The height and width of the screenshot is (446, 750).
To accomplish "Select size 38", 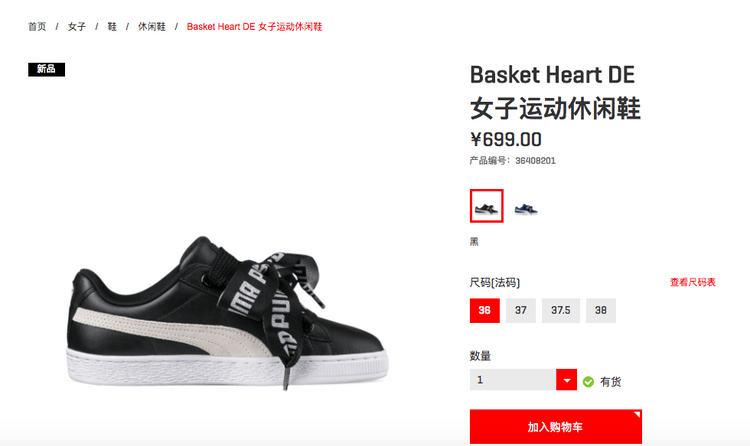I will (601, 311).
